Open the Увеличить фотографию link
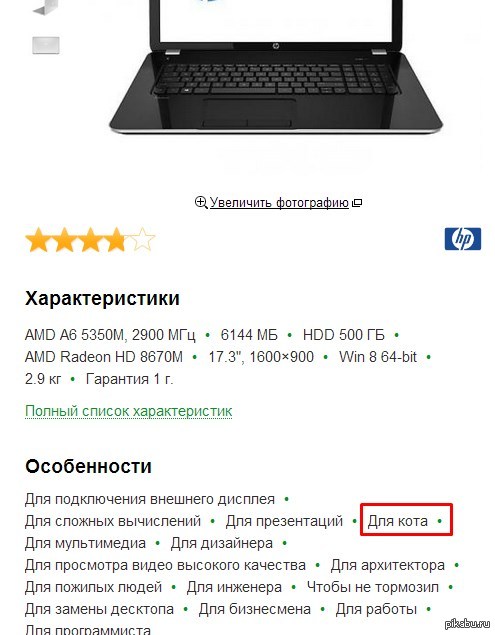495x635 pixels. coord(279,202)
